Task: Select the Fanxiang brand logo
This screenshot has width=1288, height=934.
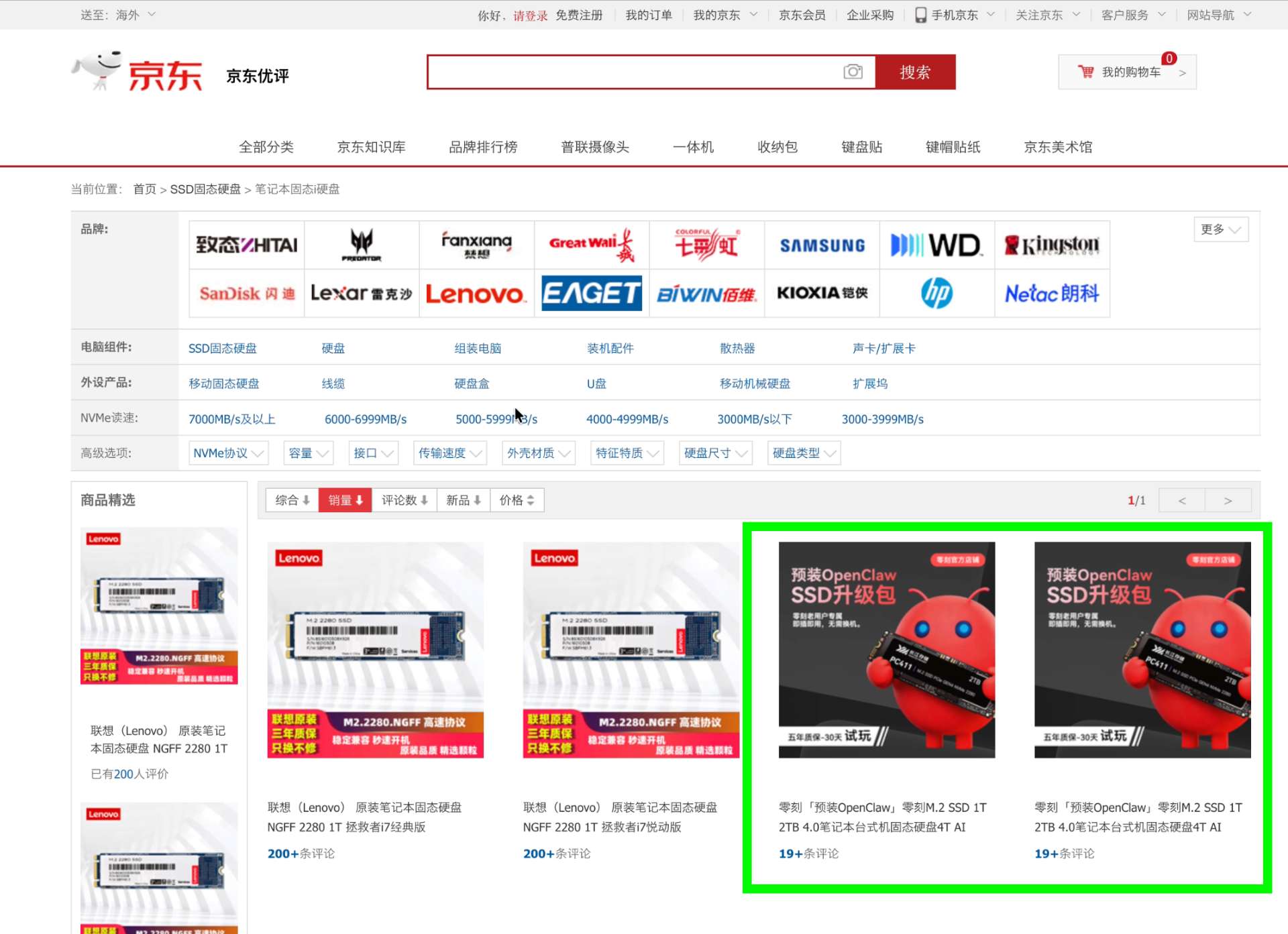Action: 477,245
